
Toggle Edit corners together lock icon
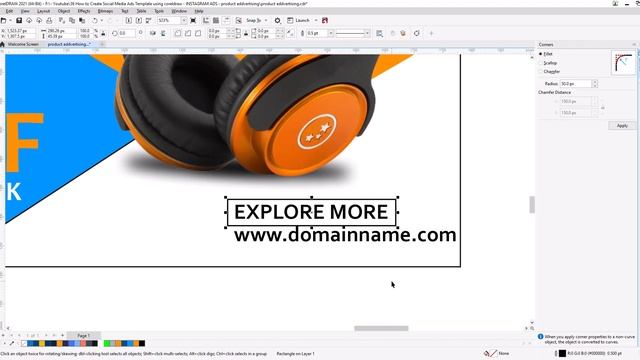click(246, 33)
